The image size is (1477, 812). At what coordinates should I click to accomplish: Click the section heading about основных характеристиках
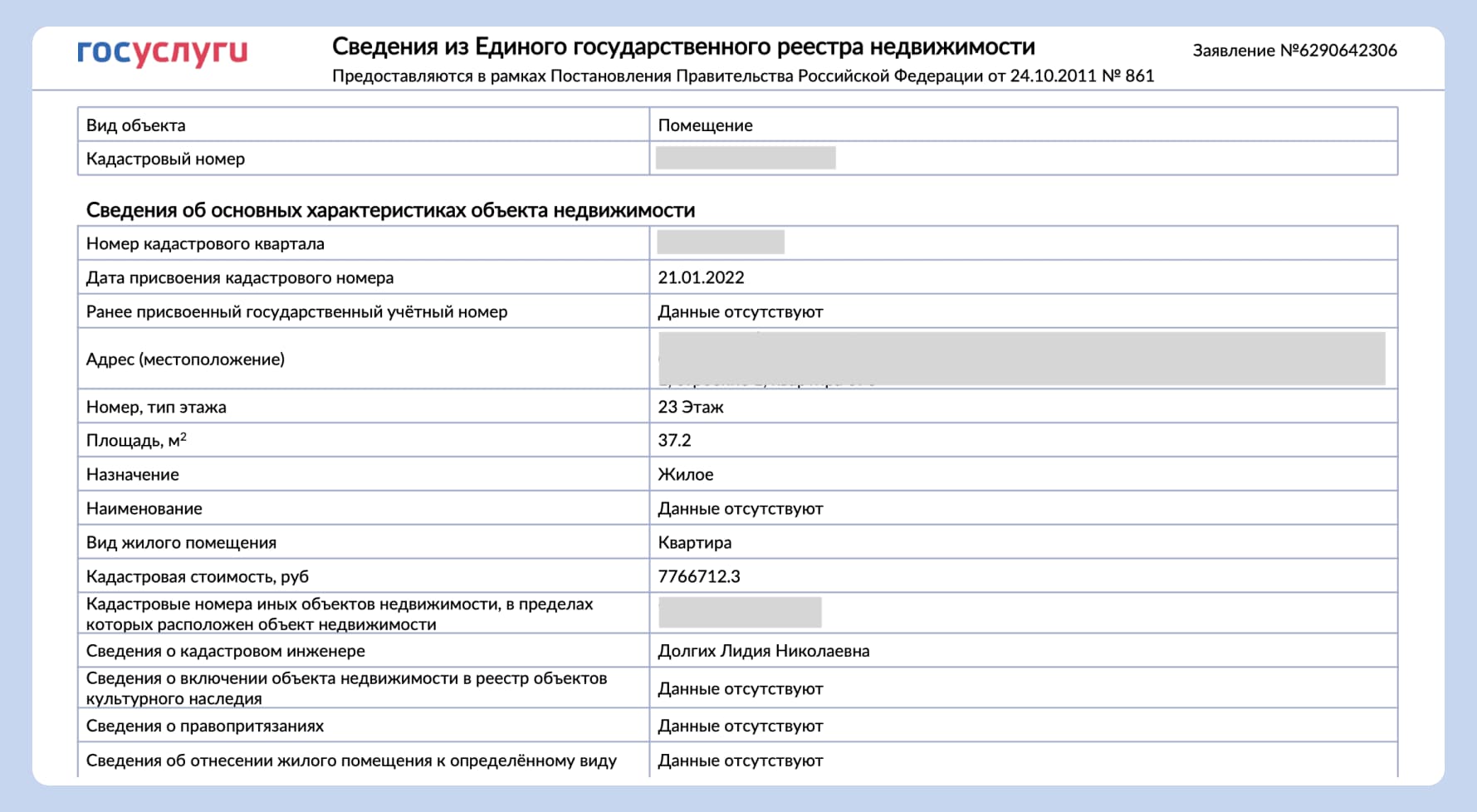tap(390, 210)
